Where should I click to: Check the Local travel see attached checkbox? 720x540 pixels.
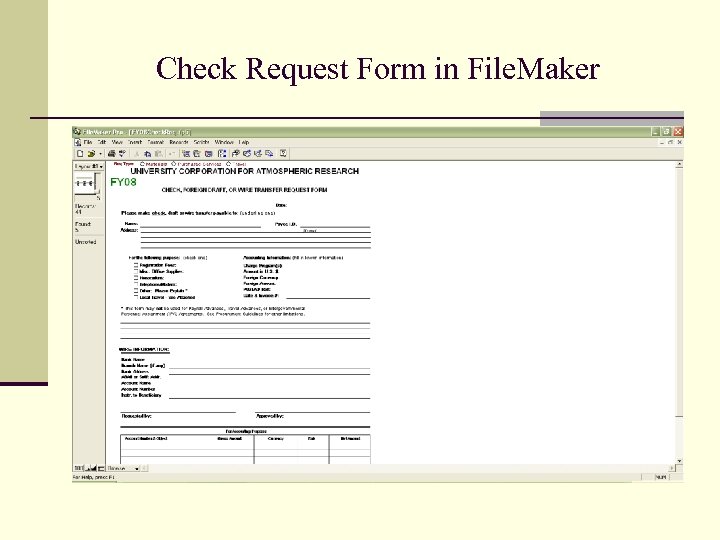click(x=136, y=297)
